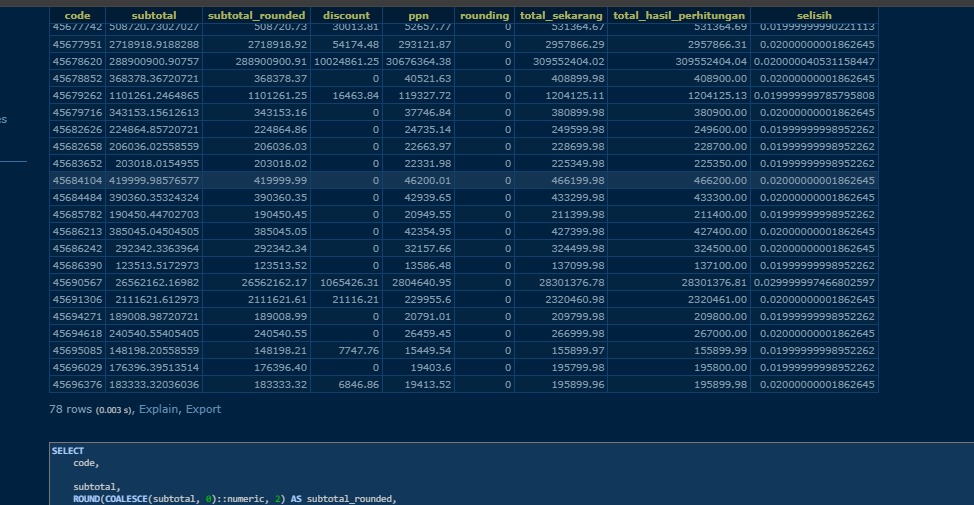Select code cell 45696029
974x505 pixels.
(77, 367)
